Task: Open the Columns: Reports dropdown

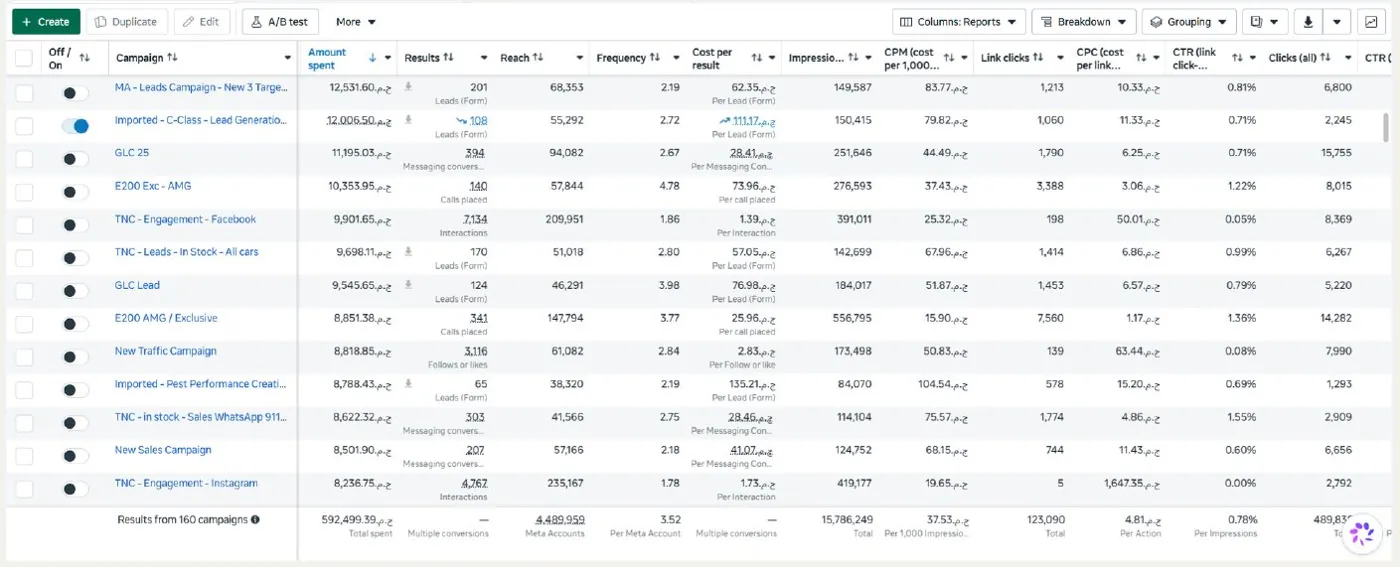Action: 958,22
